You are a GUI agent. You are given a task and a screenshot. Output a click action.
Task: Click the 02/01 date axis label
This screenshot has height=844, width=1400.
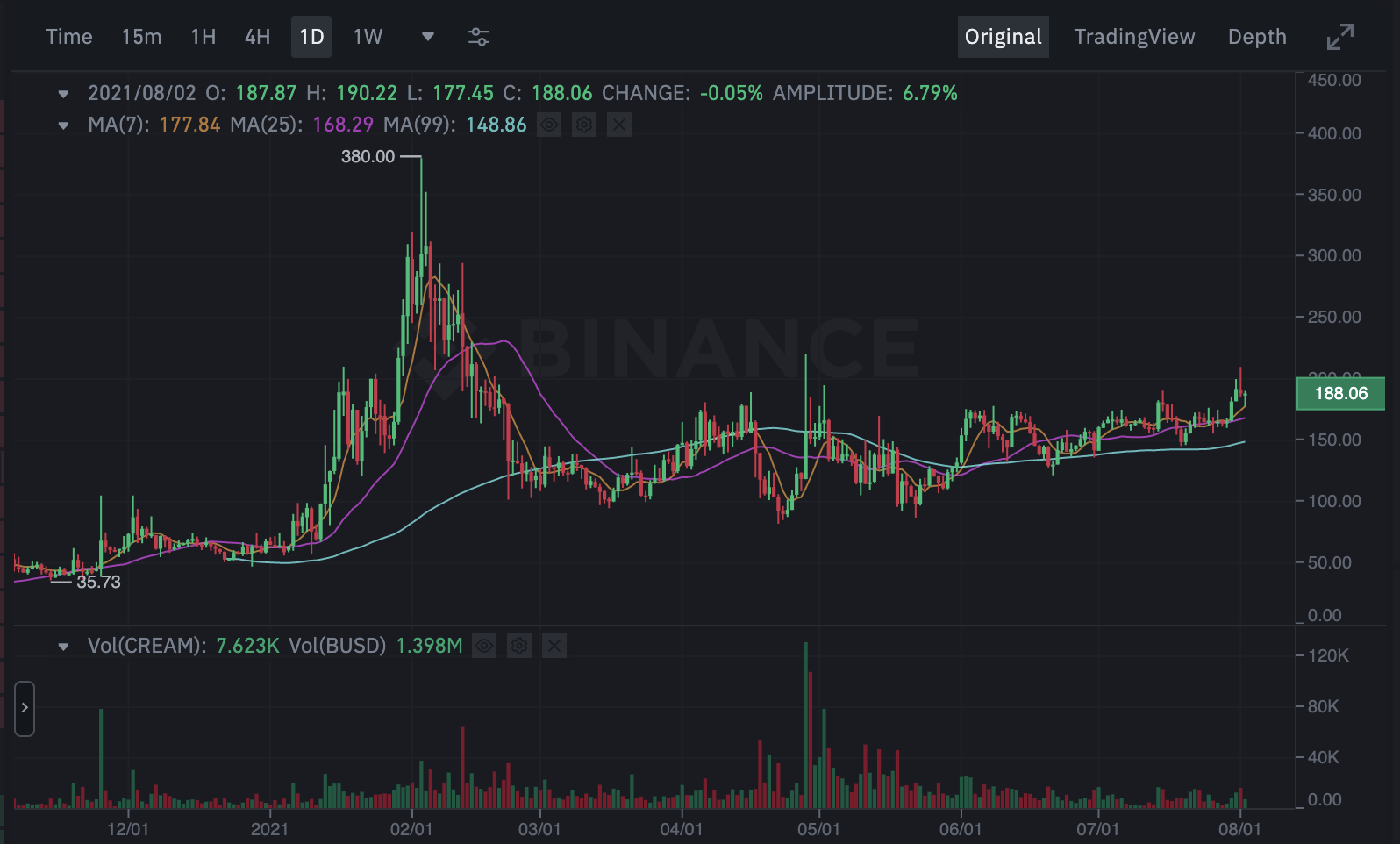click(411, 829)
